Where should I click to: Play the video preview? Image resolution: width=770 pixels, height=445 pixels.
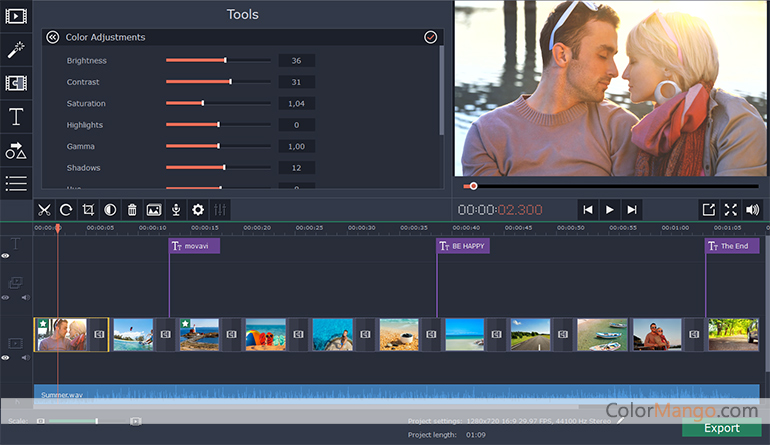[x=609, y=209]
